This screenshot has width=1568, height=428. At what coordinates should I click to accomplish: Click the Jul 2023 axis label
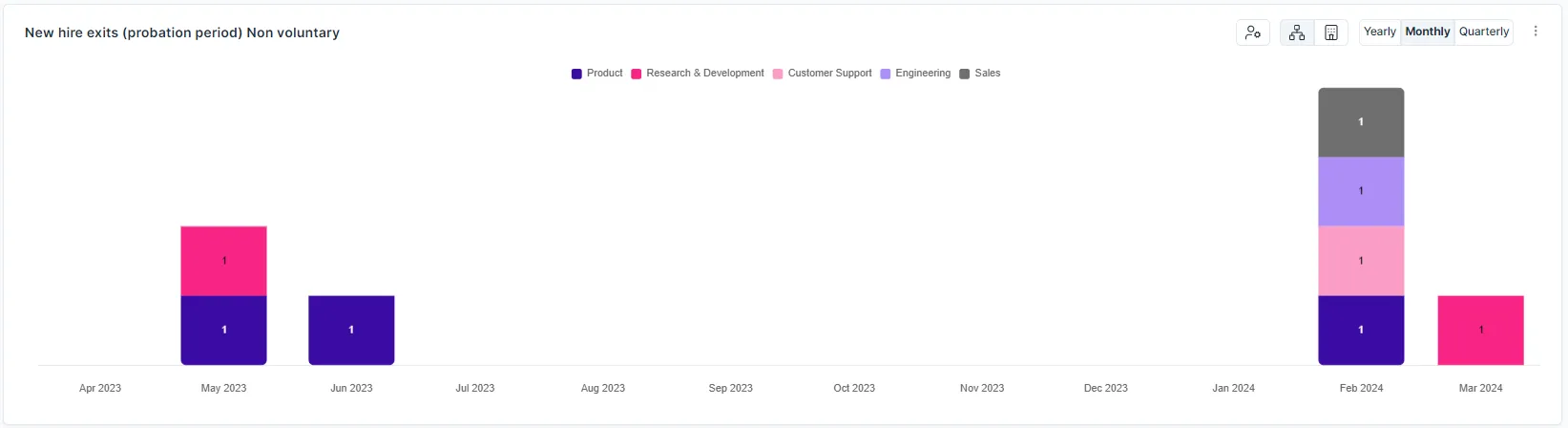coord(475,388)
